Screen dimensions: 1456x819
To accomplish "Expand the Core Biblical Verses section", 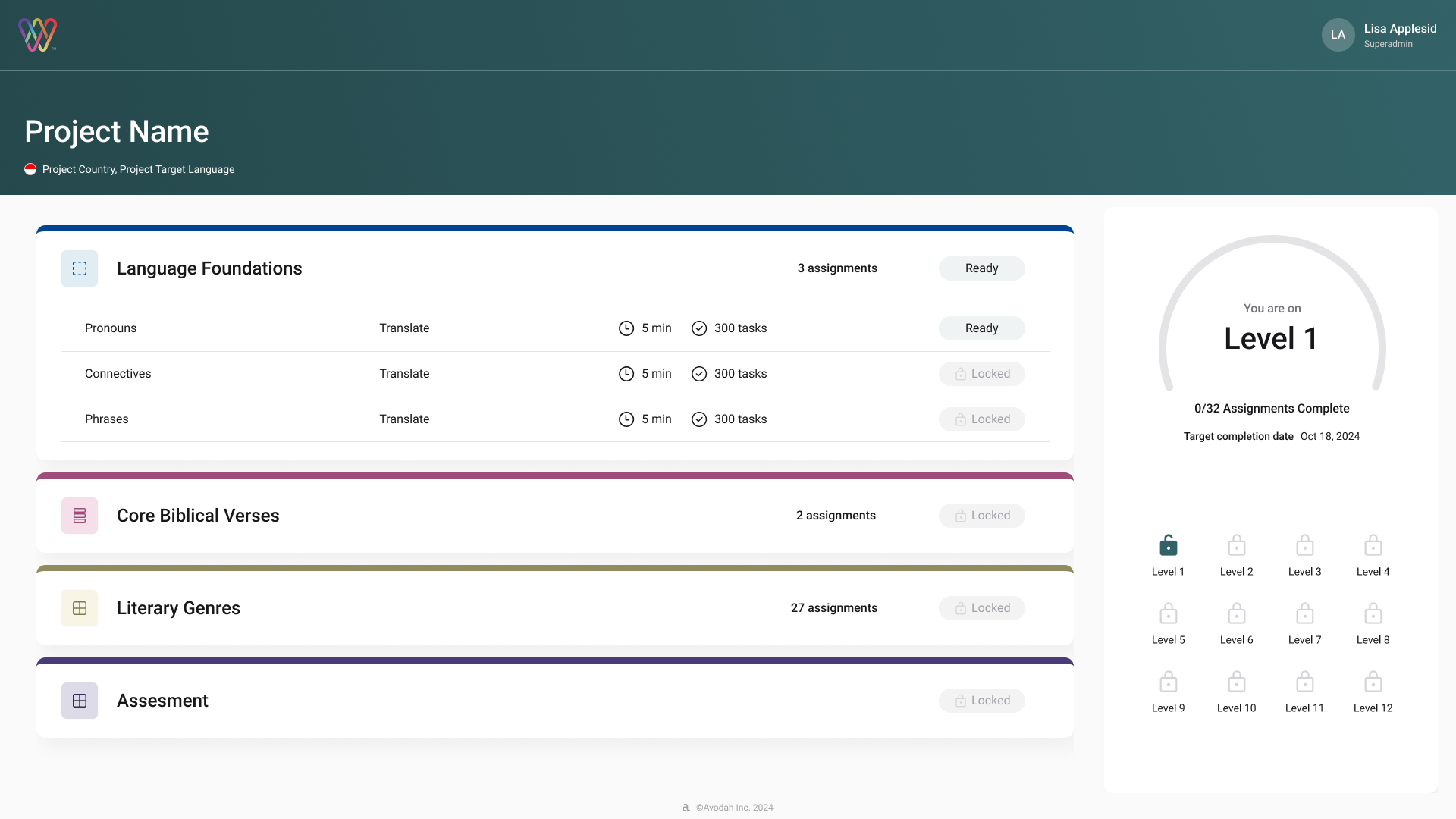I will 198,516.
